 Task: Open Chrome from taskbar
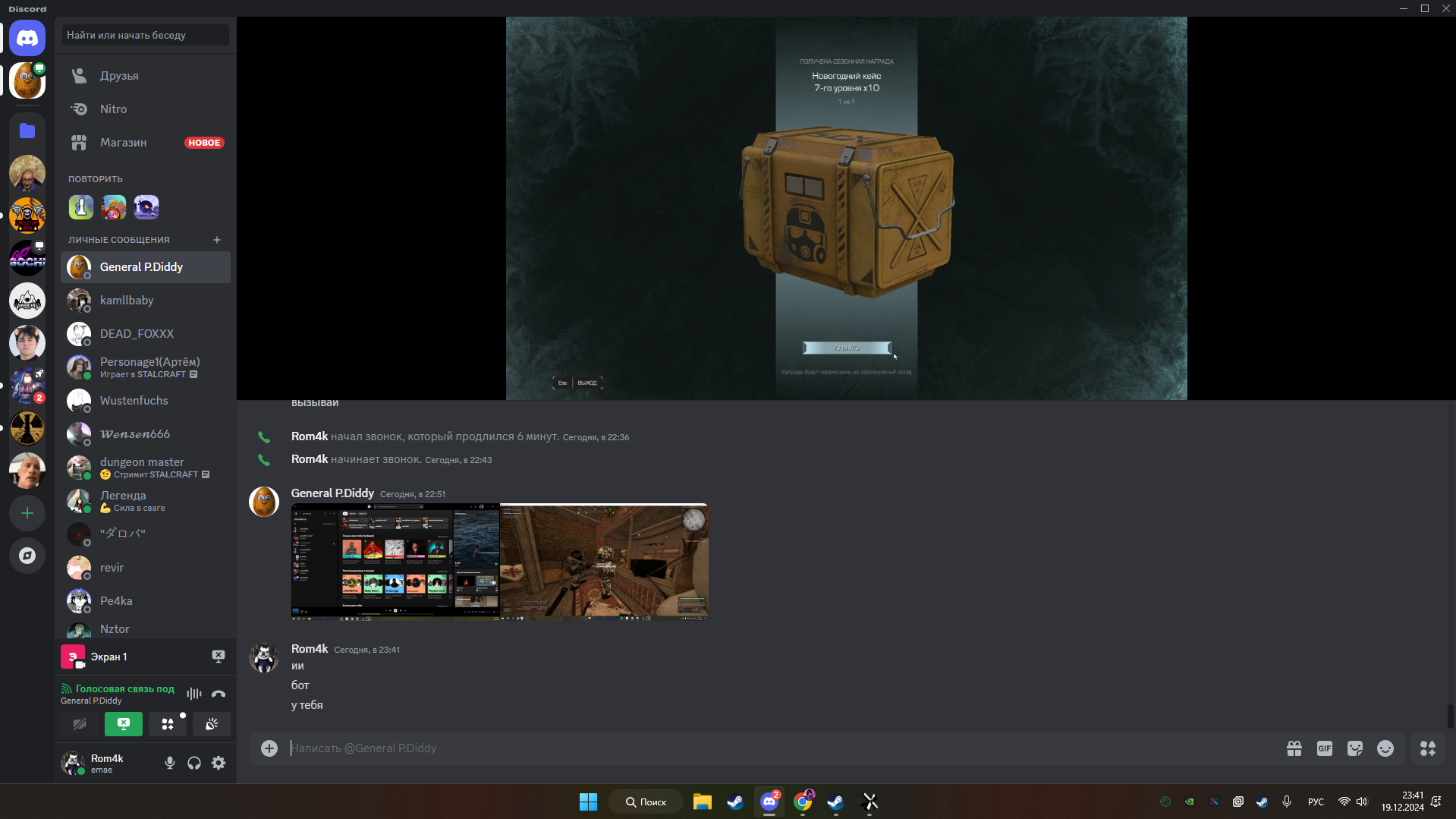[x=803, y=802]
